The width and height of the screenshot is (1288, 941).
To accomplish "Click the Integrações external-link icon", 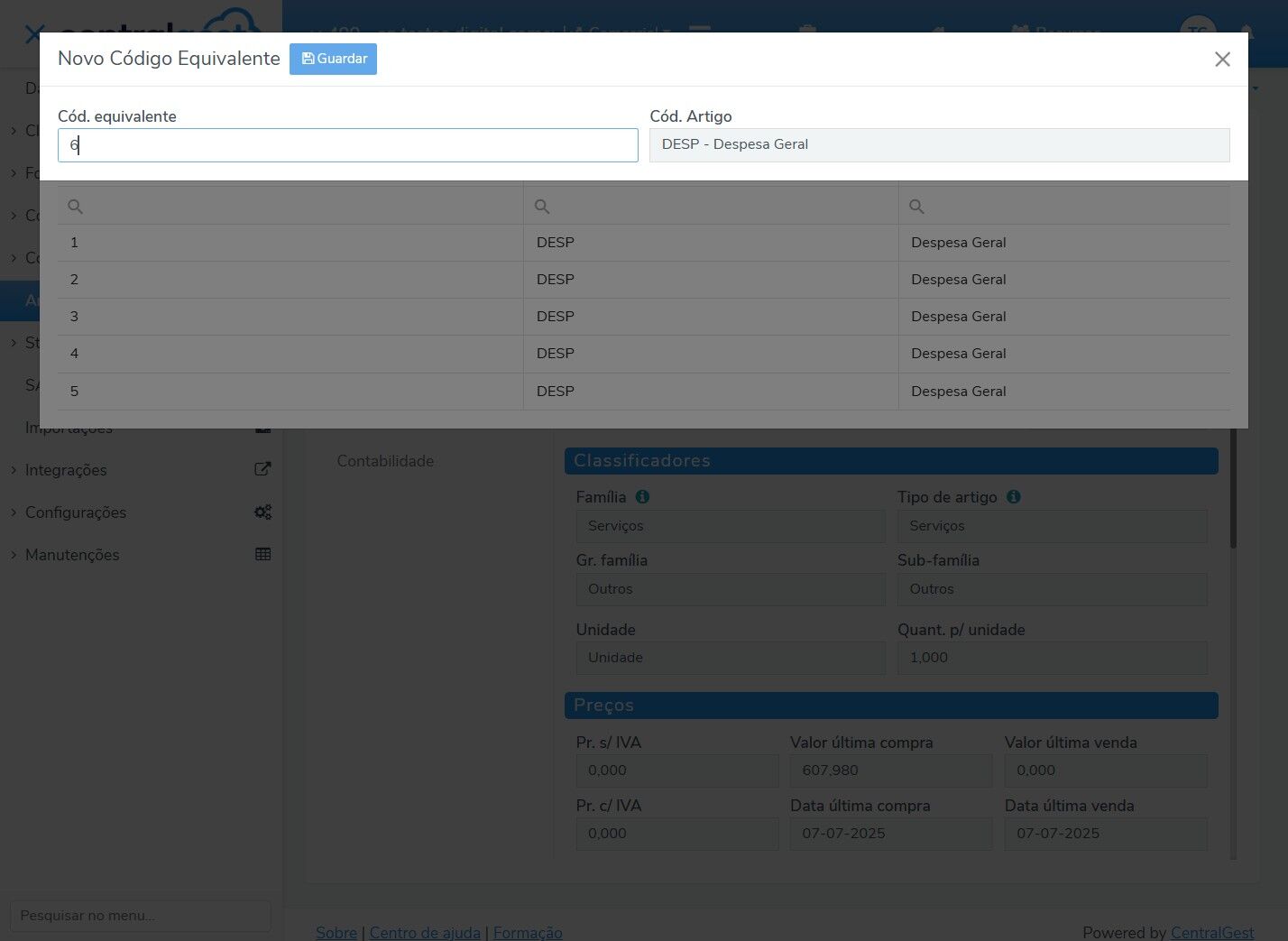I will pos(262,469).
